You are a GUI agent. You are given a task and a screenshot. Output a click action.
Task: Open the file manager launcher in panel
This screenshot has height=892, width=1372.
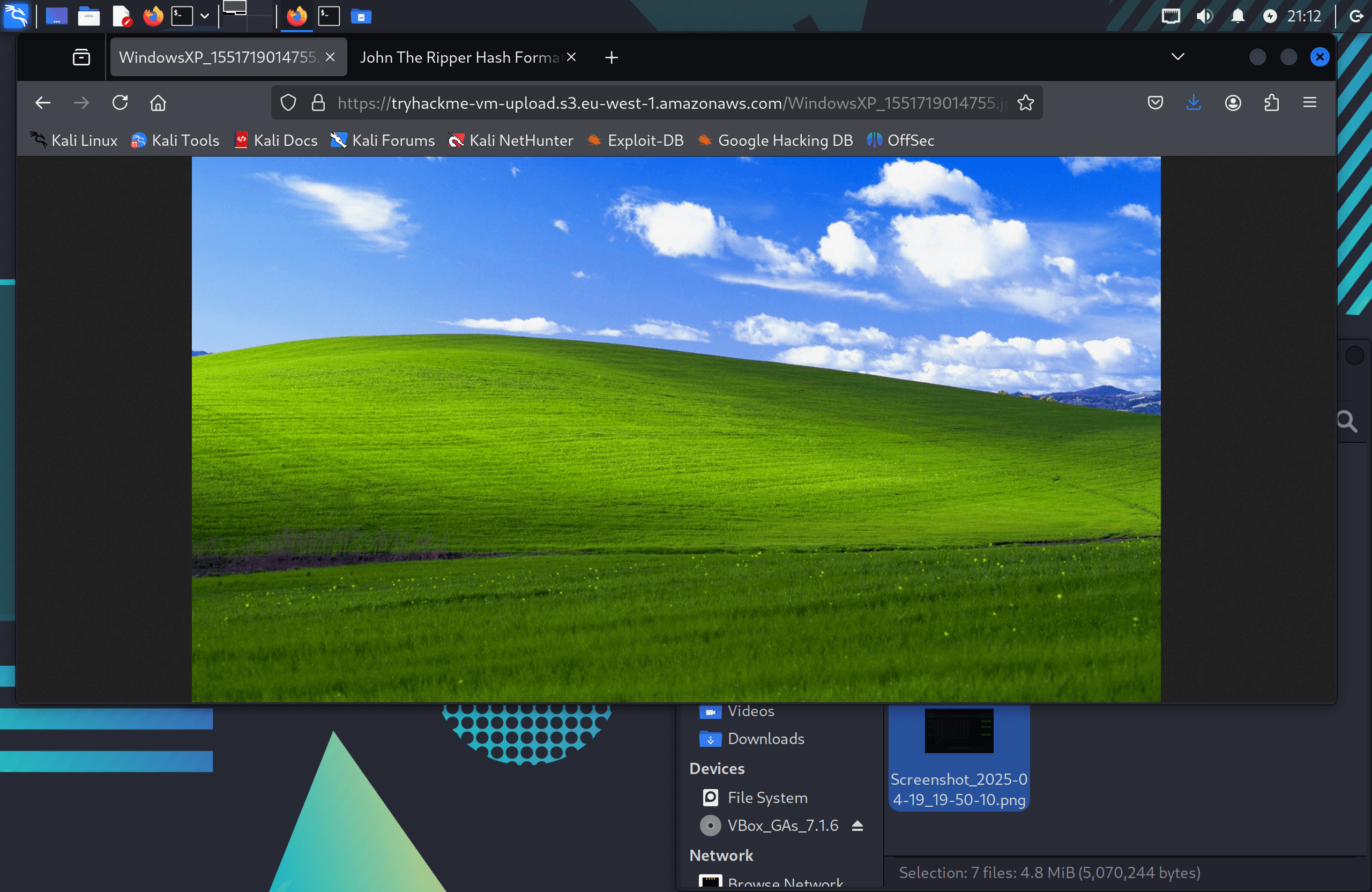pos(89,16)
